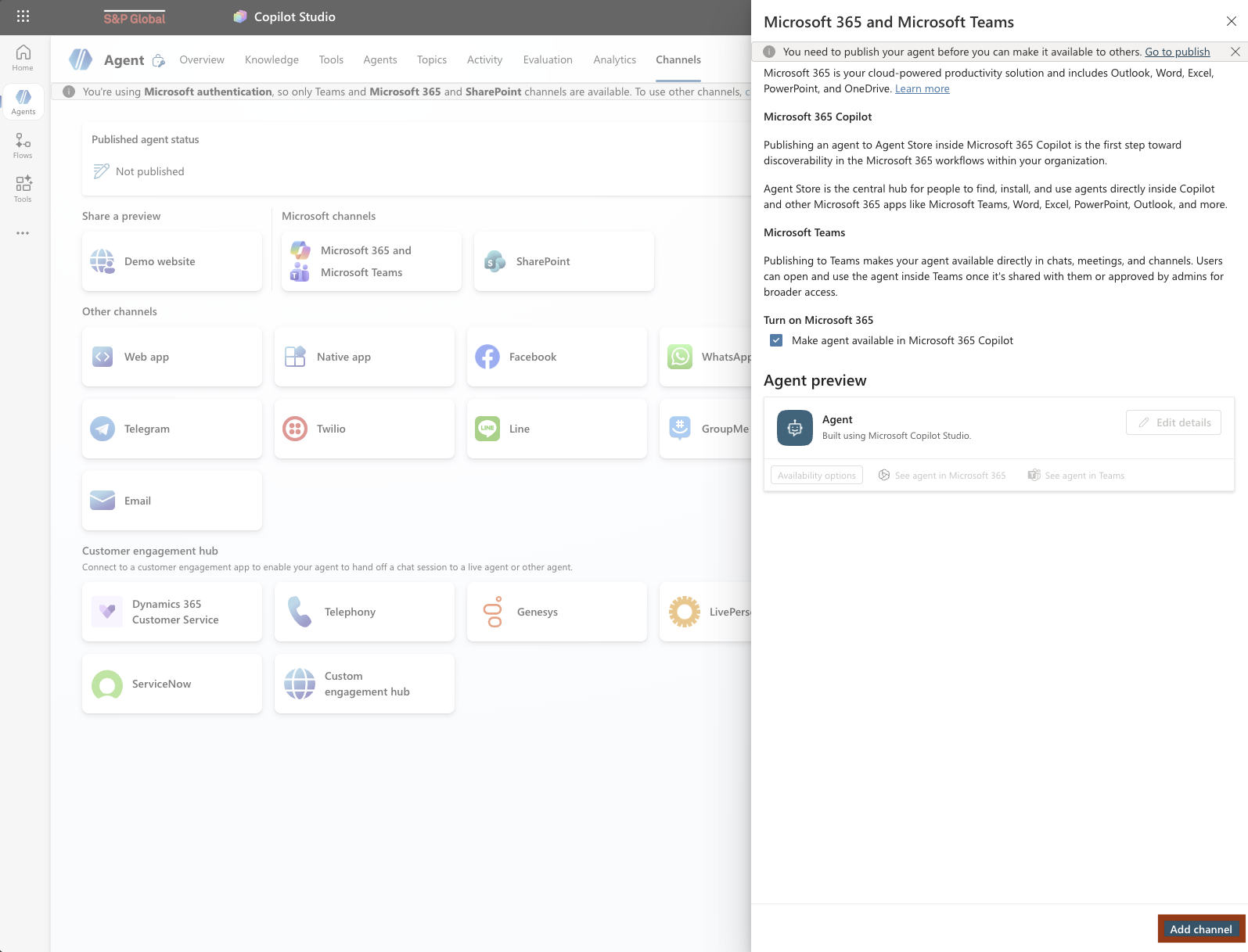
Task: Open the Agents tab in agent navigation
Action: [380, 59]
